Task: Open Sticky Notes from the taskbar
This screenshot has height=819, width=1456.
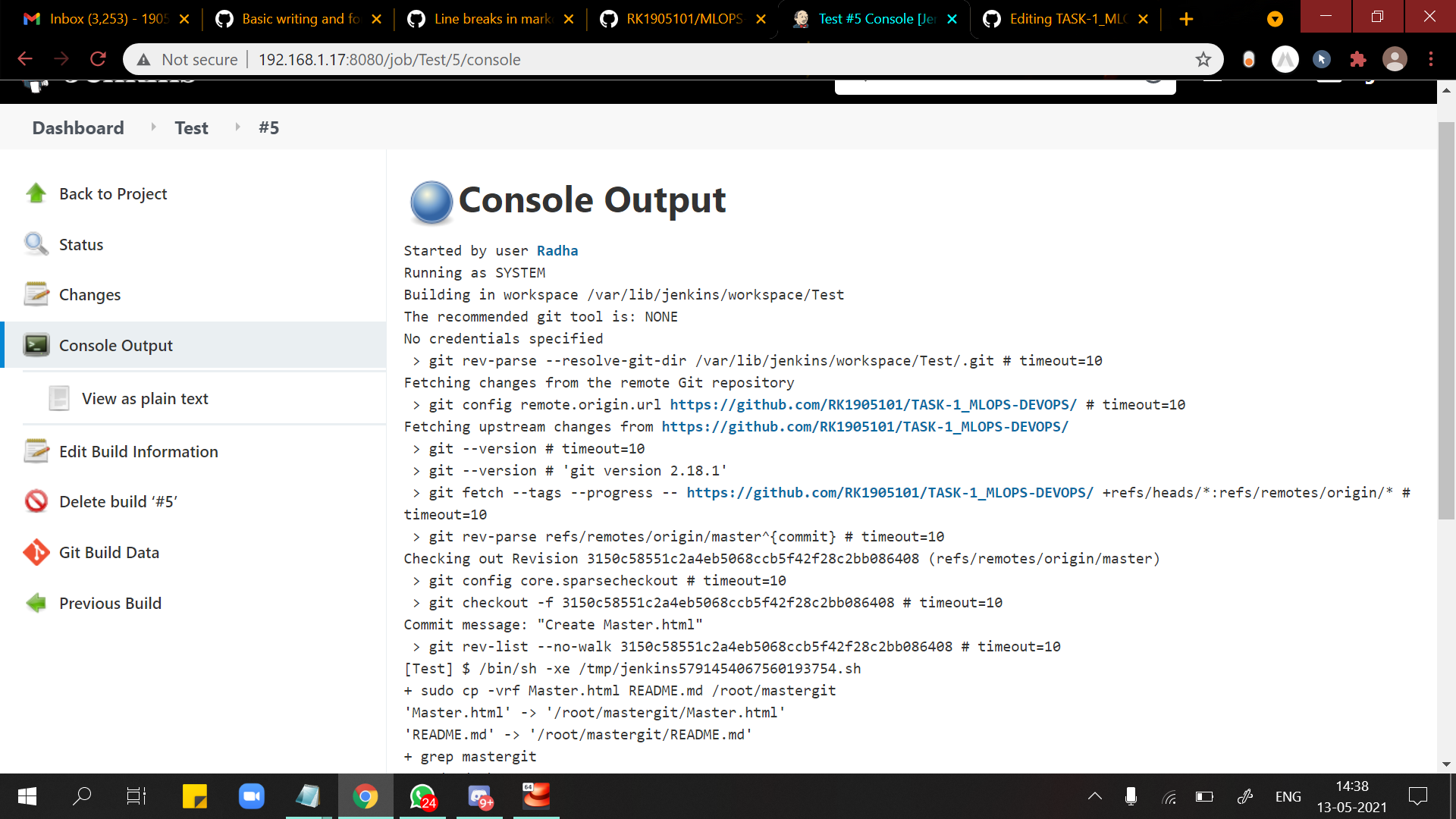Action: click(194, 796)
